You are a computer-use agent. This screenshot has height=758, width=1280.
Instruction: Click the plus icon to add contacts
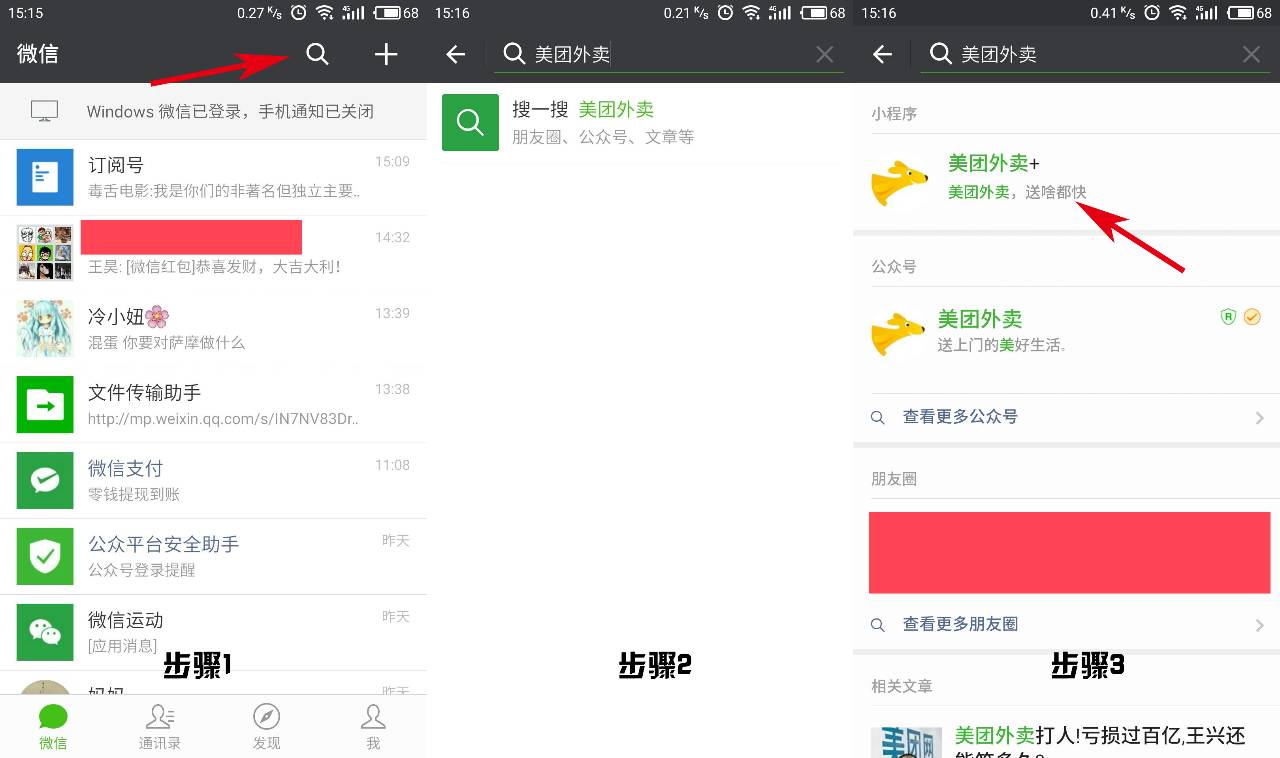385,54
